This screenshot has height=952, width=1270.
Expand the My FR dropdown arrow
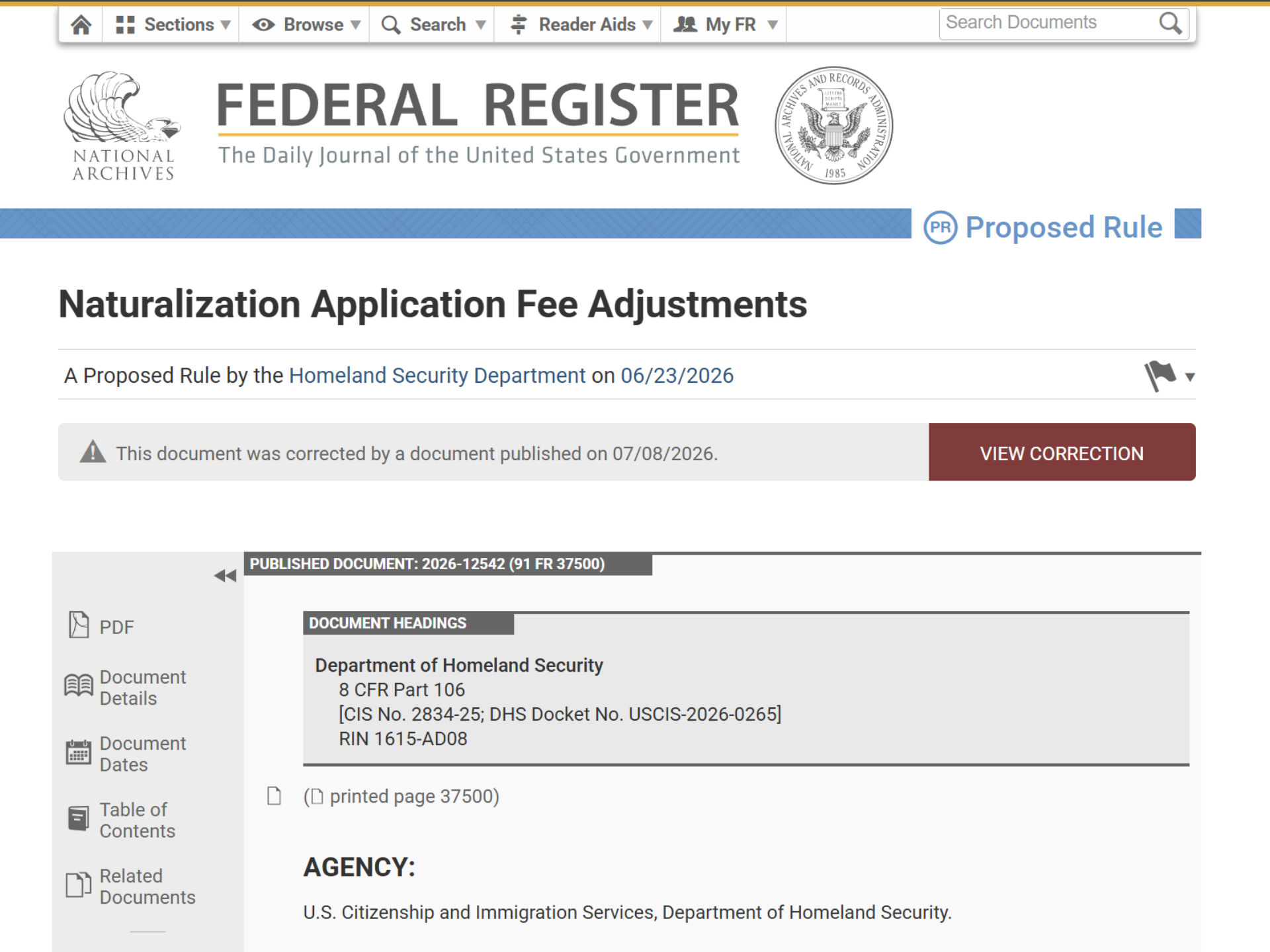tap(772, 25)
